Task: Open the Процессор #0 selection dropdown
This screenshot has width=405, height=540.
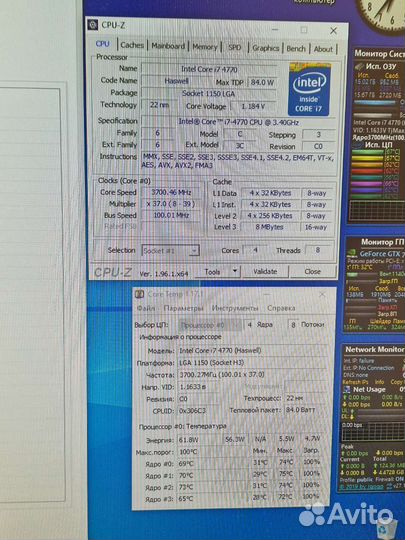Action: [x=210, y=325]
